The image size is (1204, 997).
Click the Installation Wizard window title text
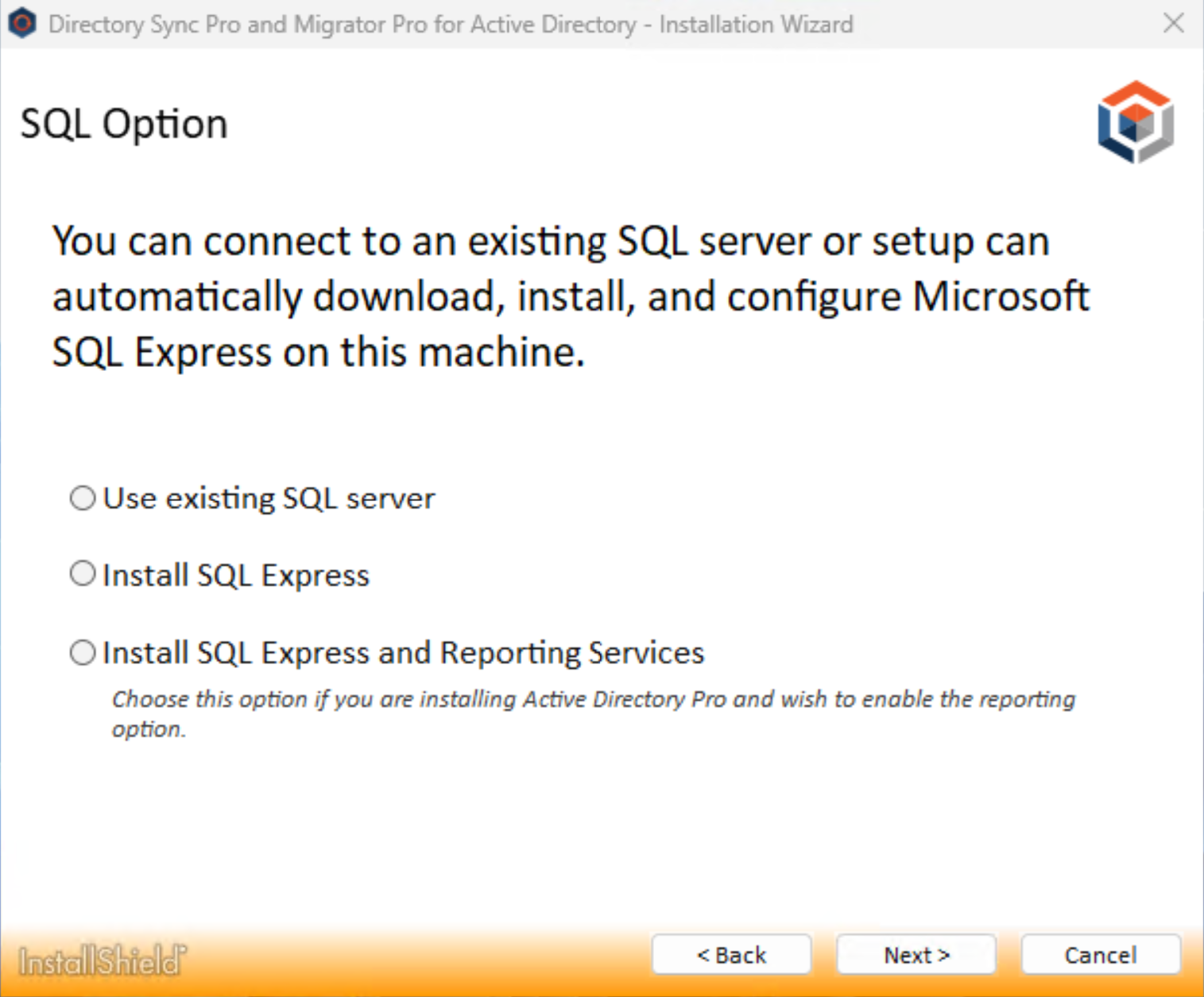451,25
